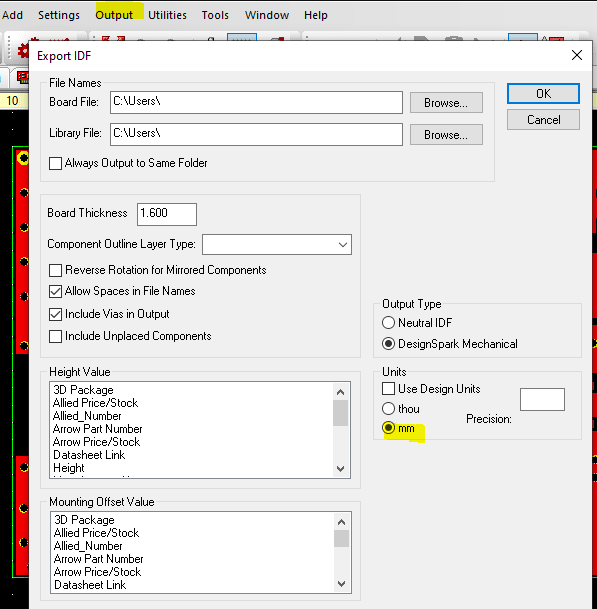Click the Board Thickness value field
Viewport: 597px width, 609px height.
coord(167,214)
